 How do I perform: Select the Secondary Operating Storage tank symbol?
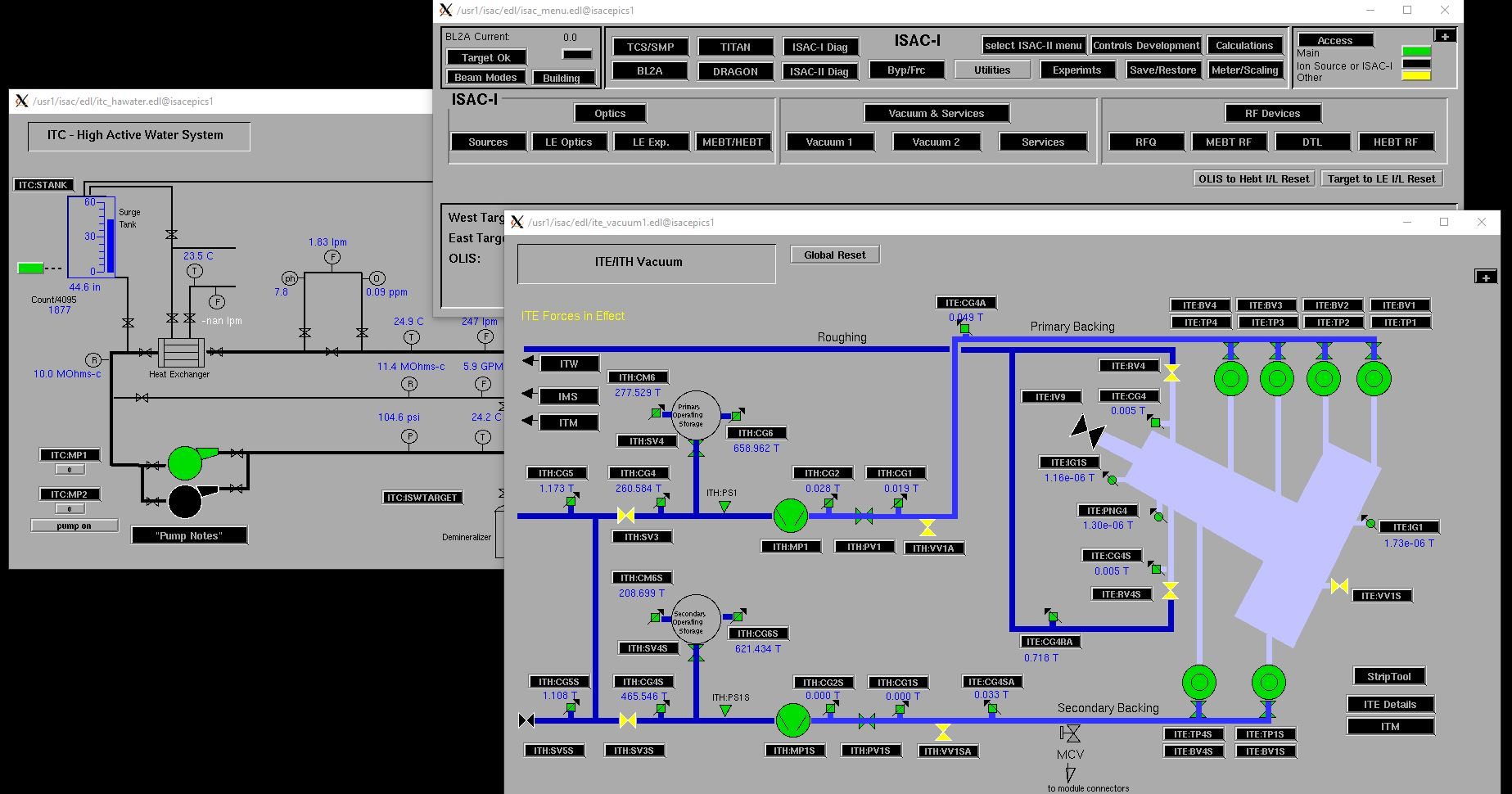point(696,620)
